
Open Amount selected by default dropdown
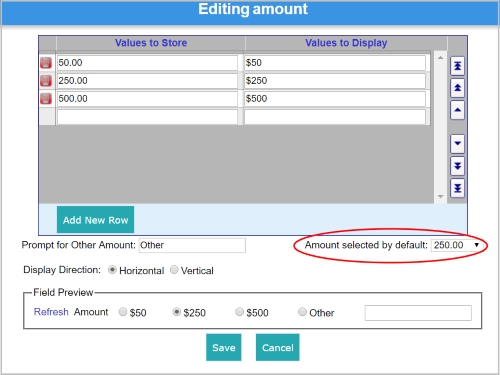tap(456, 245)
